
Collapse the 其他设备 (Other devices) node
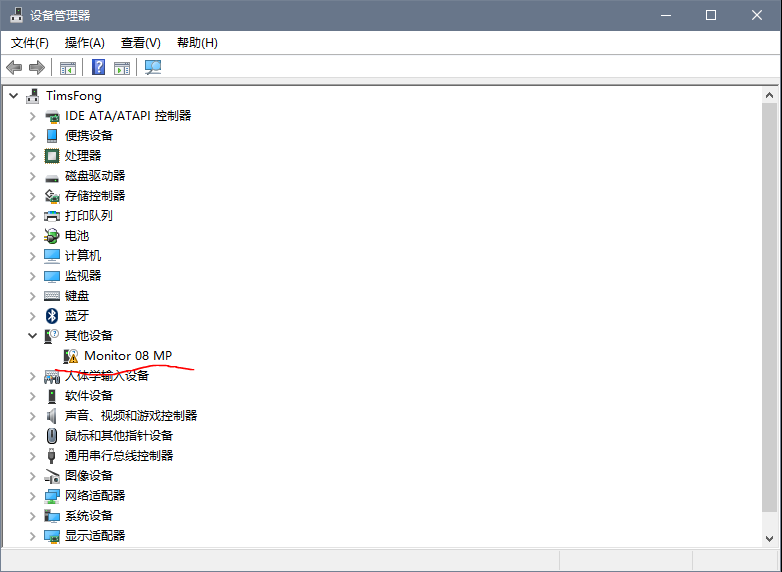click(33, 335)
